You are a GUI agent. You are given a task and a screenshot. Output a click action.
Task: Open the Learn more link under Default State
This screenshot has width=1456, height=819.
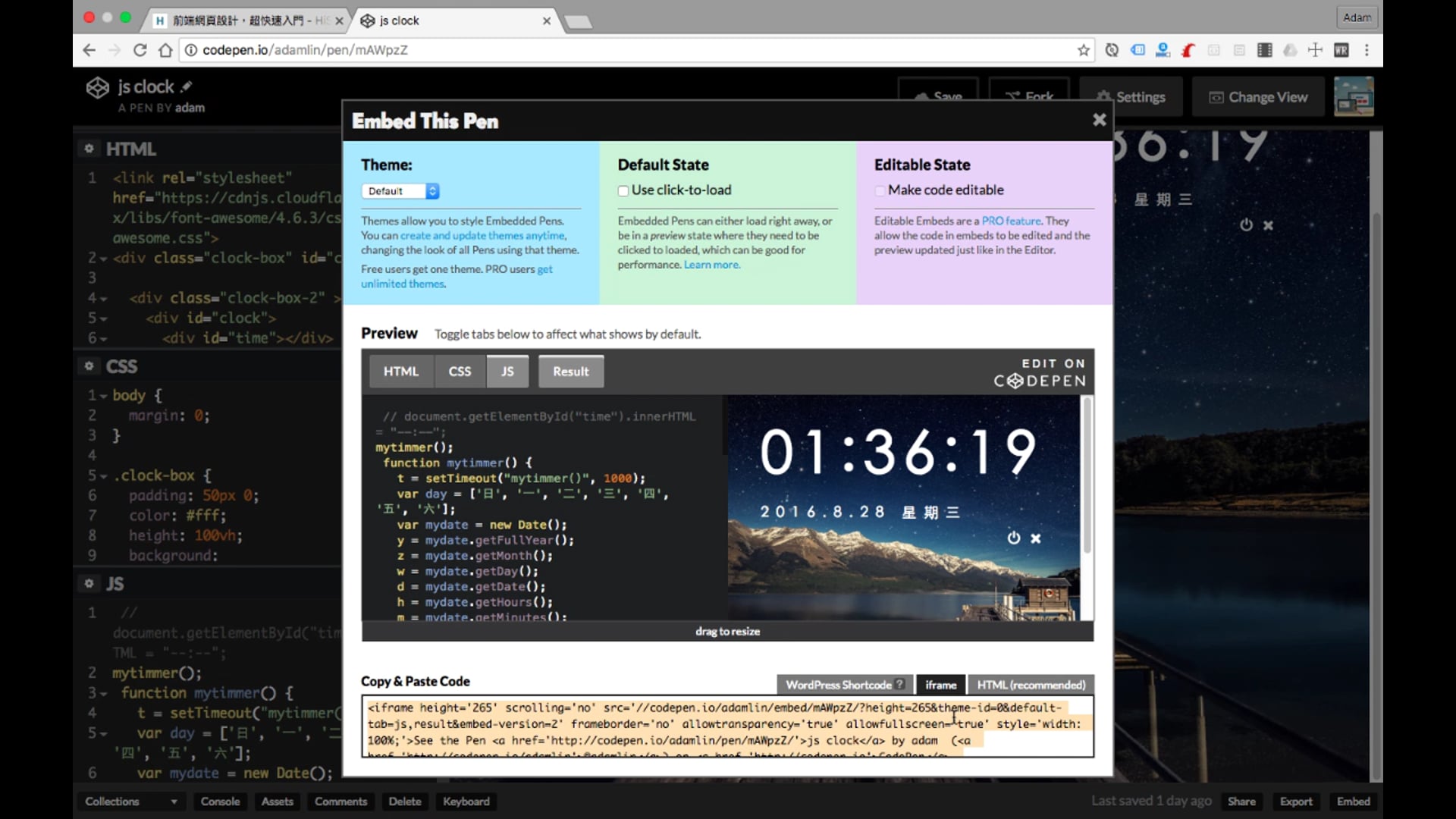(x=711, y=265)
